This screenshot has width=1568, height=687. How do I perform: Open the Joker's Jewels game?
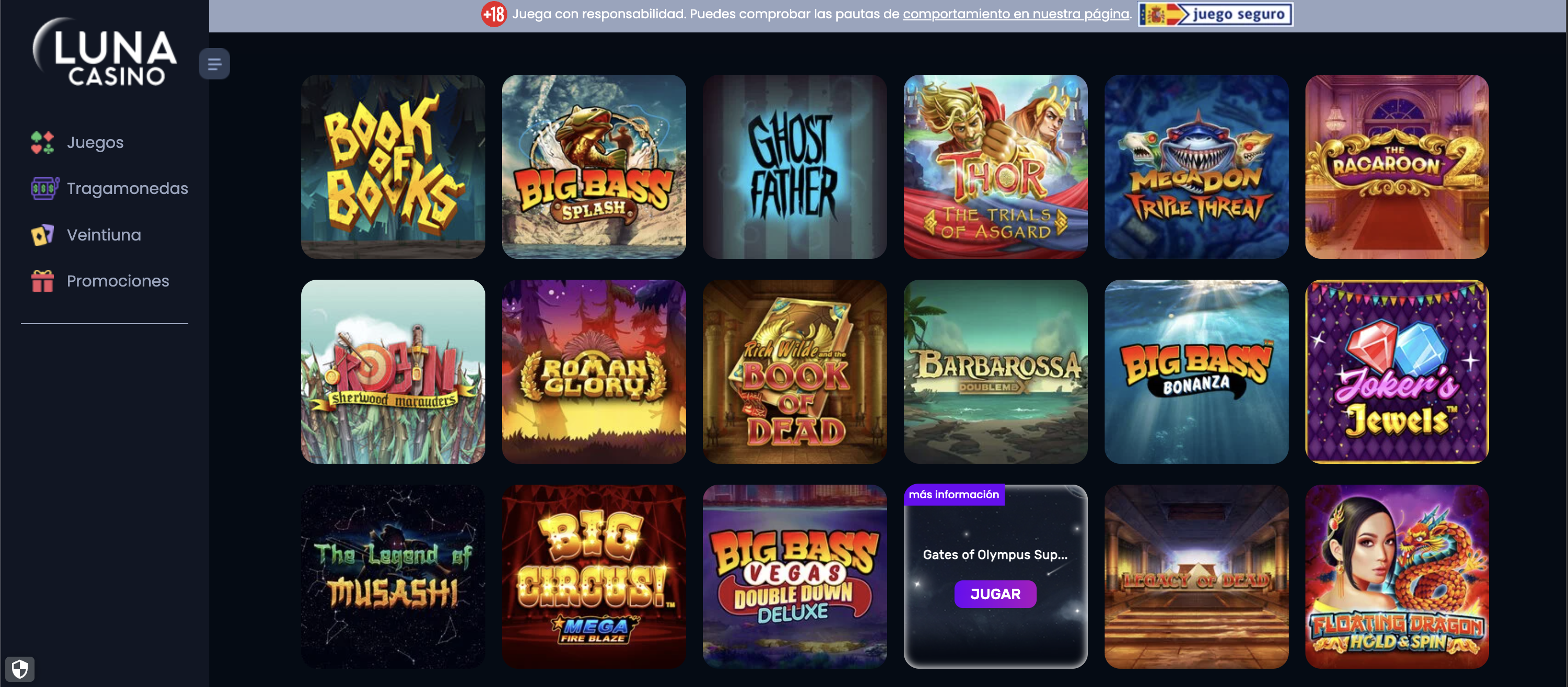[x=1397, y=372]
